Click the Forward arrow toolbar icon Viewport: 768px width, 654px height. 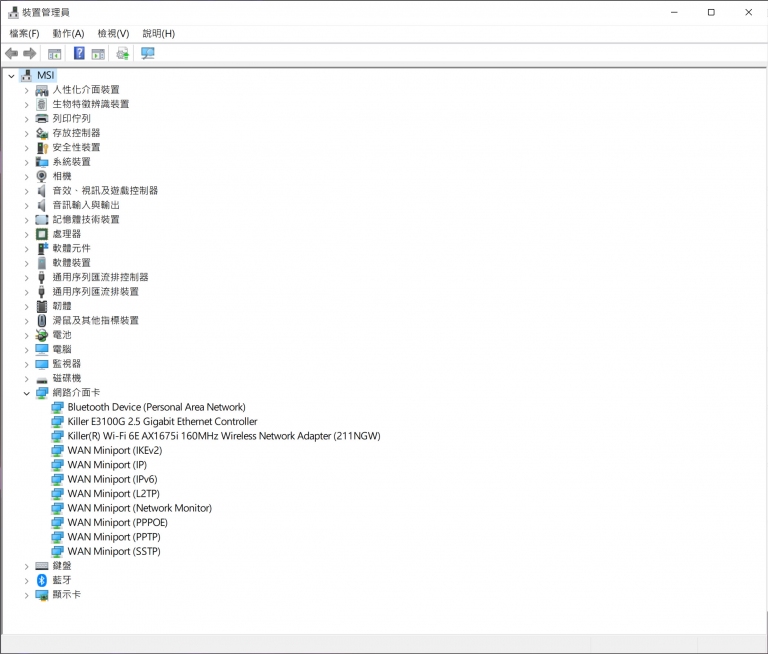30,53
